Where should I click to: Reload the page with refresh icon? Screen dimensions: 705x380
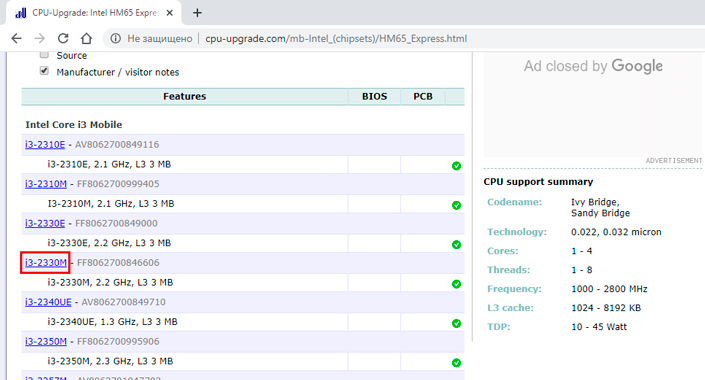pos(63,39)
